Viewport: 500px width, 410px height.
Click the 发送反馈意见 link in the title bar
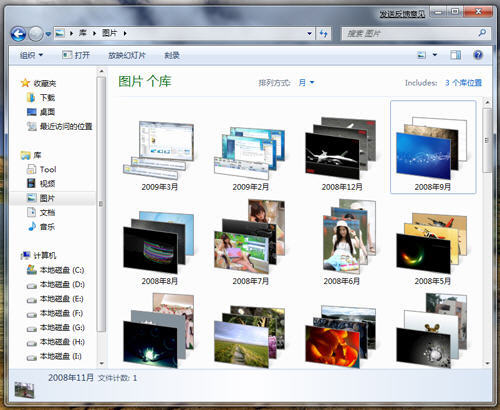pyautogui.click(x=402, y=14)
